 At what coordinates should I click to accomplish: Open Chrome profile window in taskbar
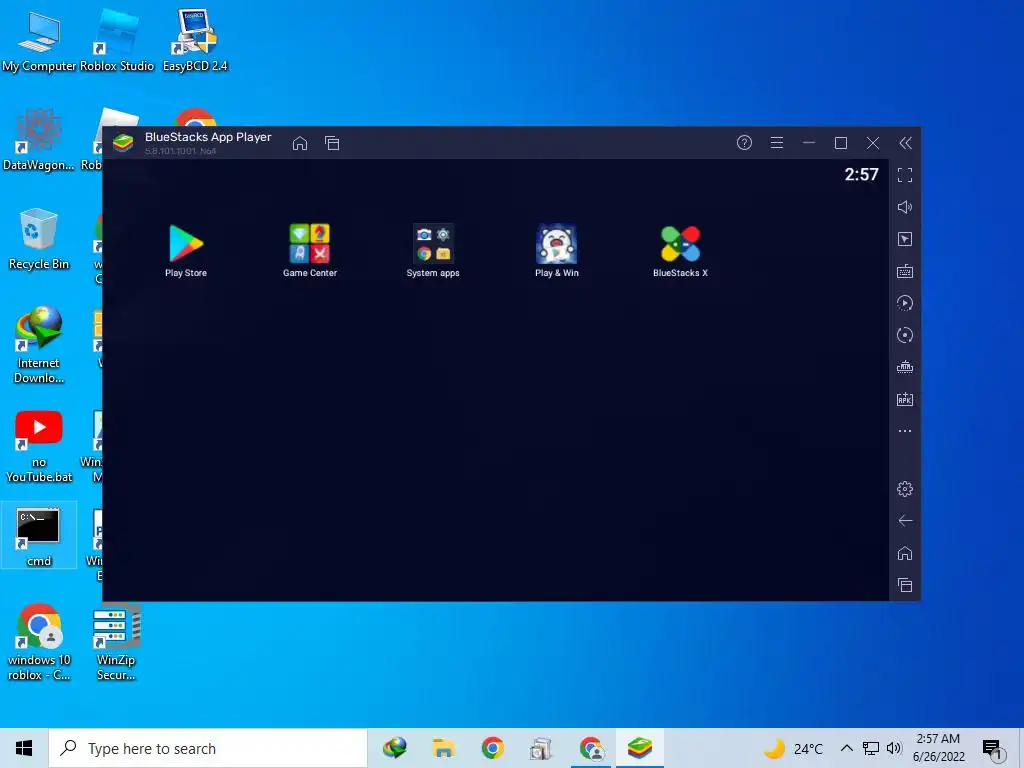(590, 748)
